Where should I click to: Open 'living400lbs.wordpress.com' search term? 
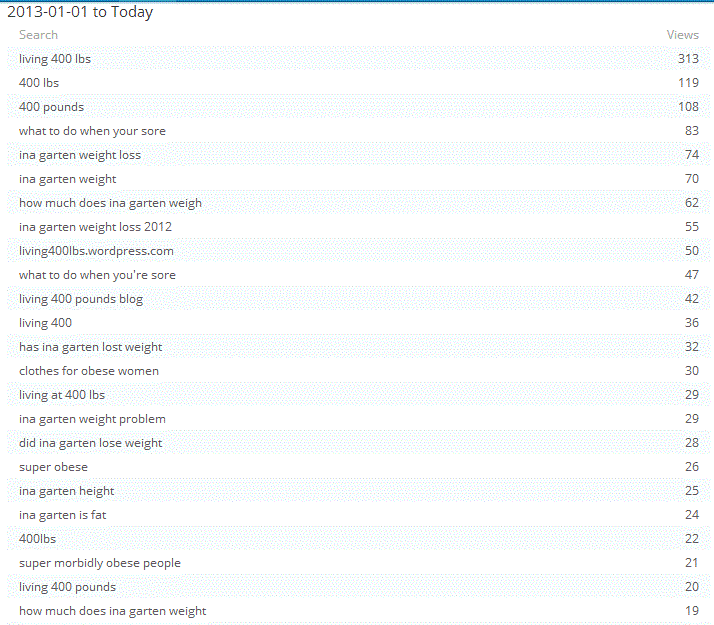point(96,251)
